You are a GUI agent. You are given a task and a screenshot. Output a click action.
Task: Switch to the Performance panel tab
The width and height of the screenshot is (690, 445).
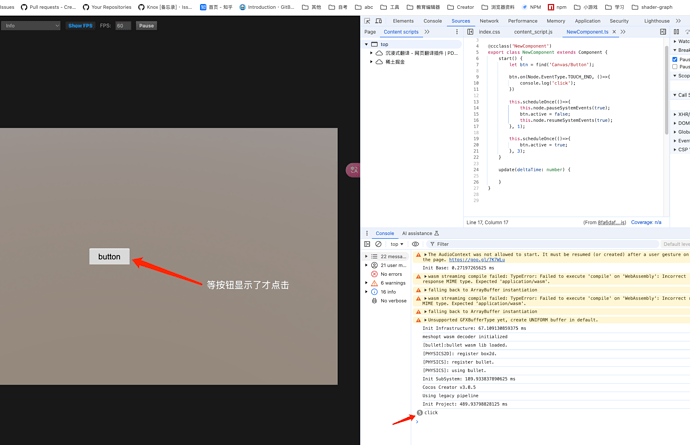[x=522, y=21]
